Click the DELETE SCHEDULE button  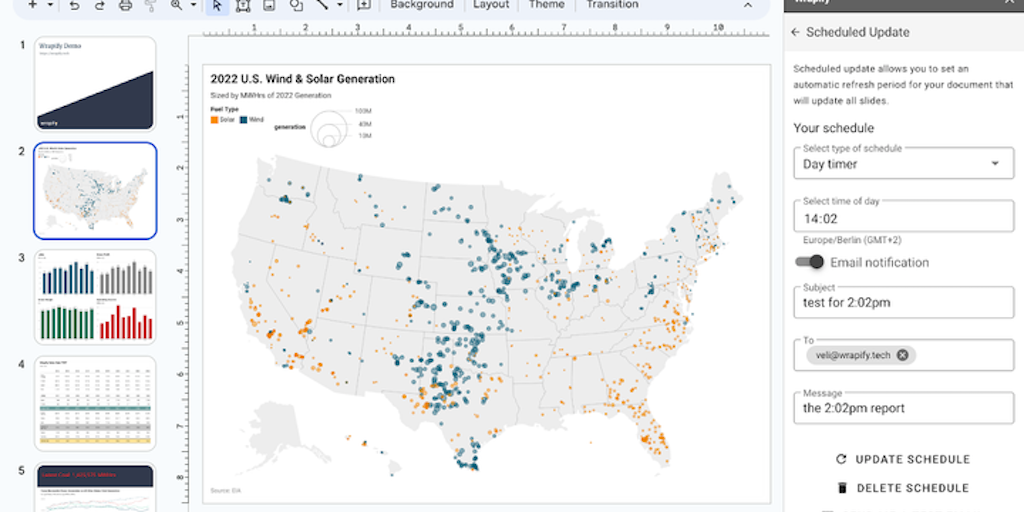(903, 488)
